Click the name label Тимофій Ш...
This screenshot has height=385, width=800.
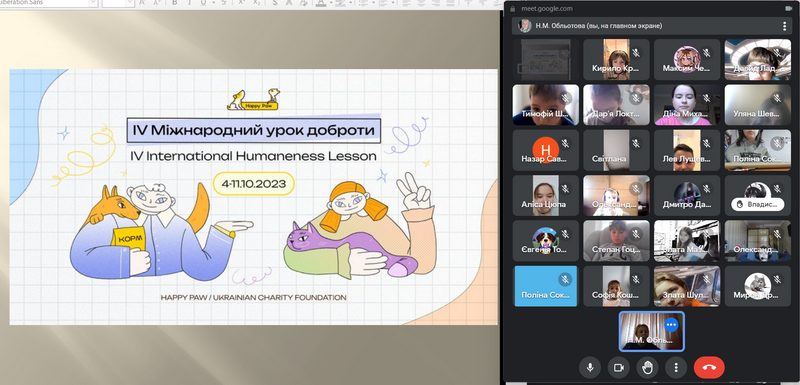click(545, 113)
